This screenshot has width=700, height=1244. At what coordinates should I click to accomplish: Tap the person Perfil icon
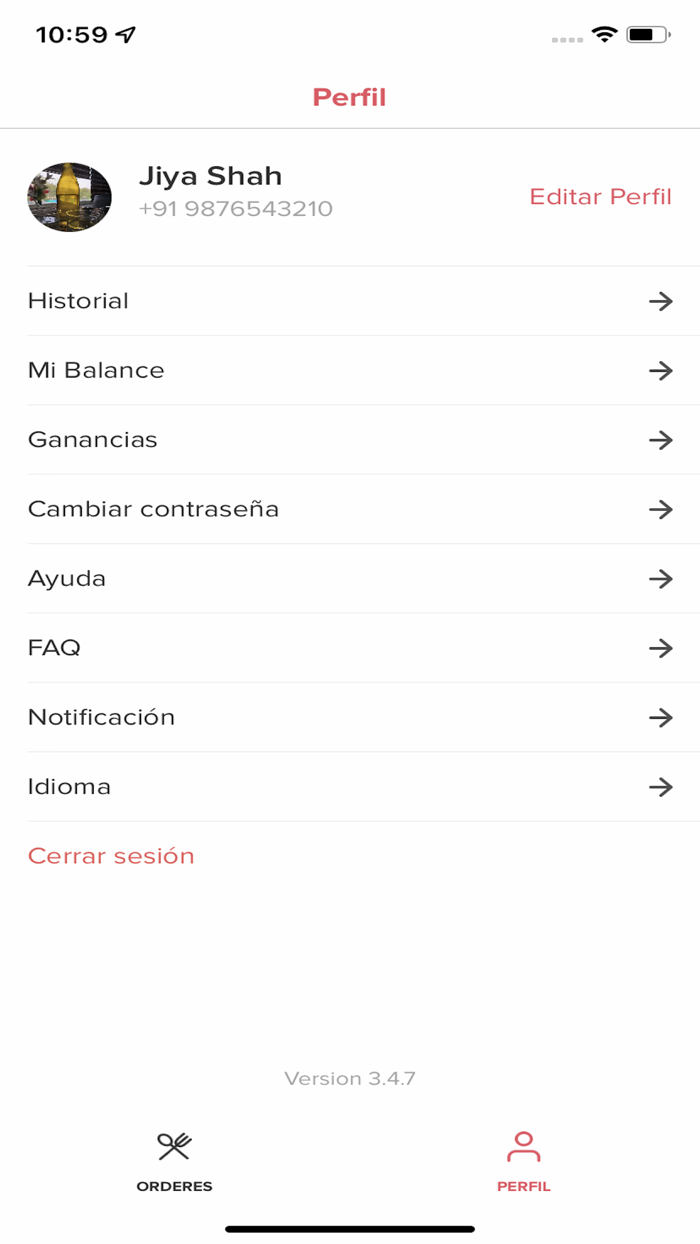pos(523,1146)
